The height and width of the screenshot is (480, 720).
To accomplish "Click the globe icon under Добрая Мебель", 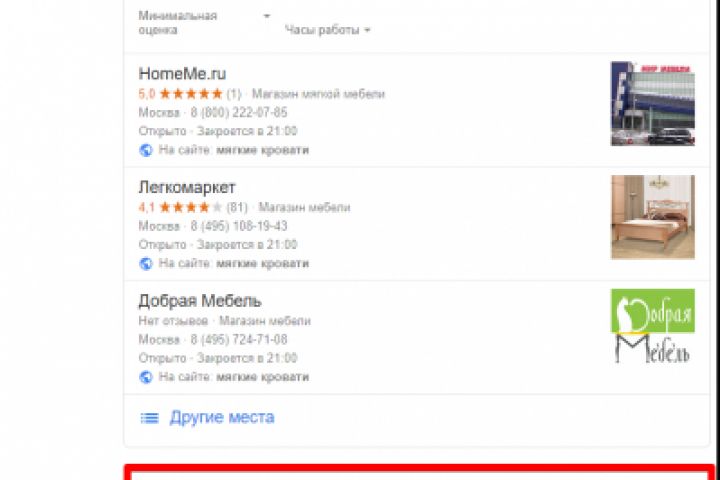I will pyautogui.click(x=146, y=377).
